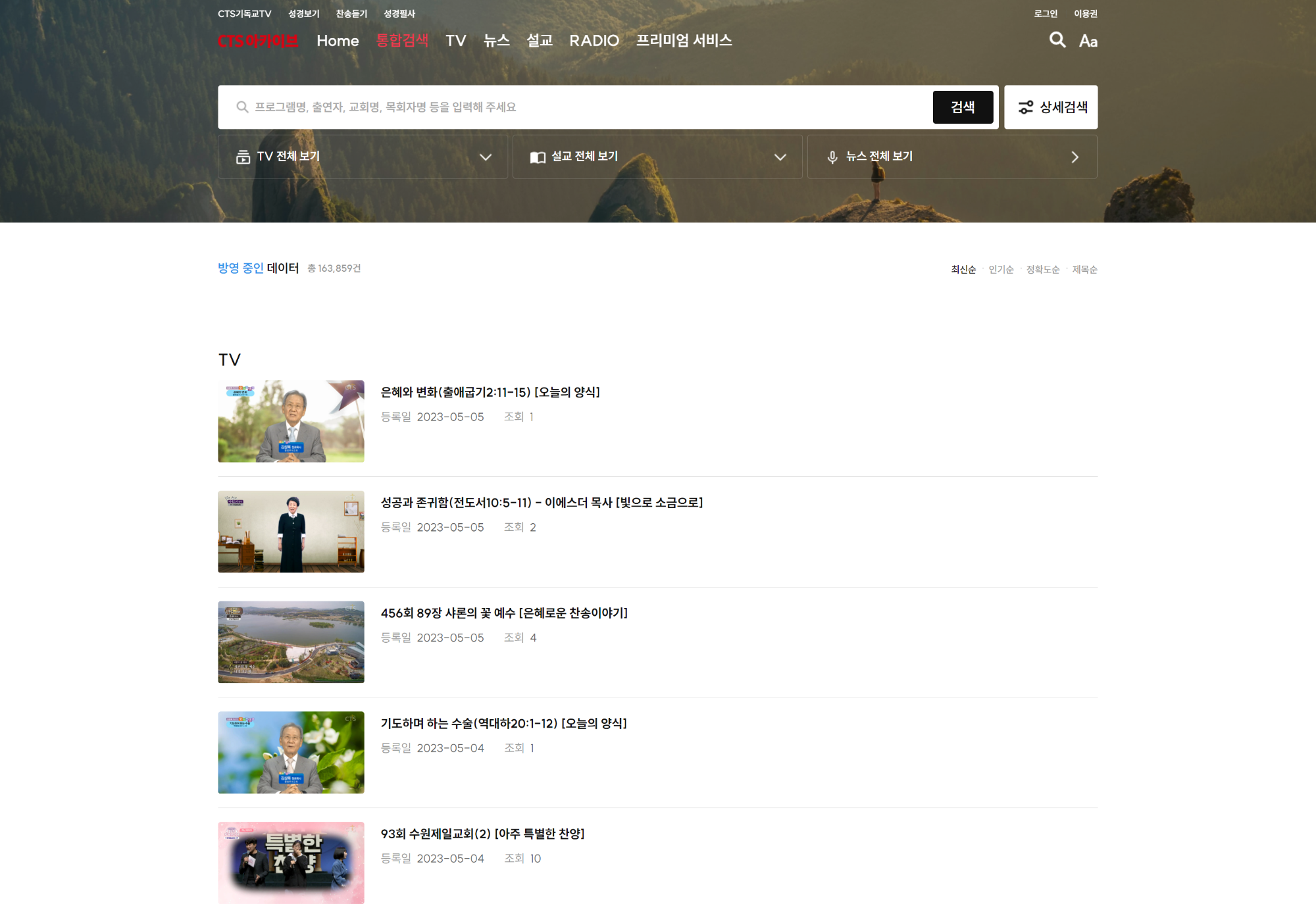The width and height of the screenshot is (1316, 908).
Task: Click the 로그인 link
Action: click(1045, 14)
